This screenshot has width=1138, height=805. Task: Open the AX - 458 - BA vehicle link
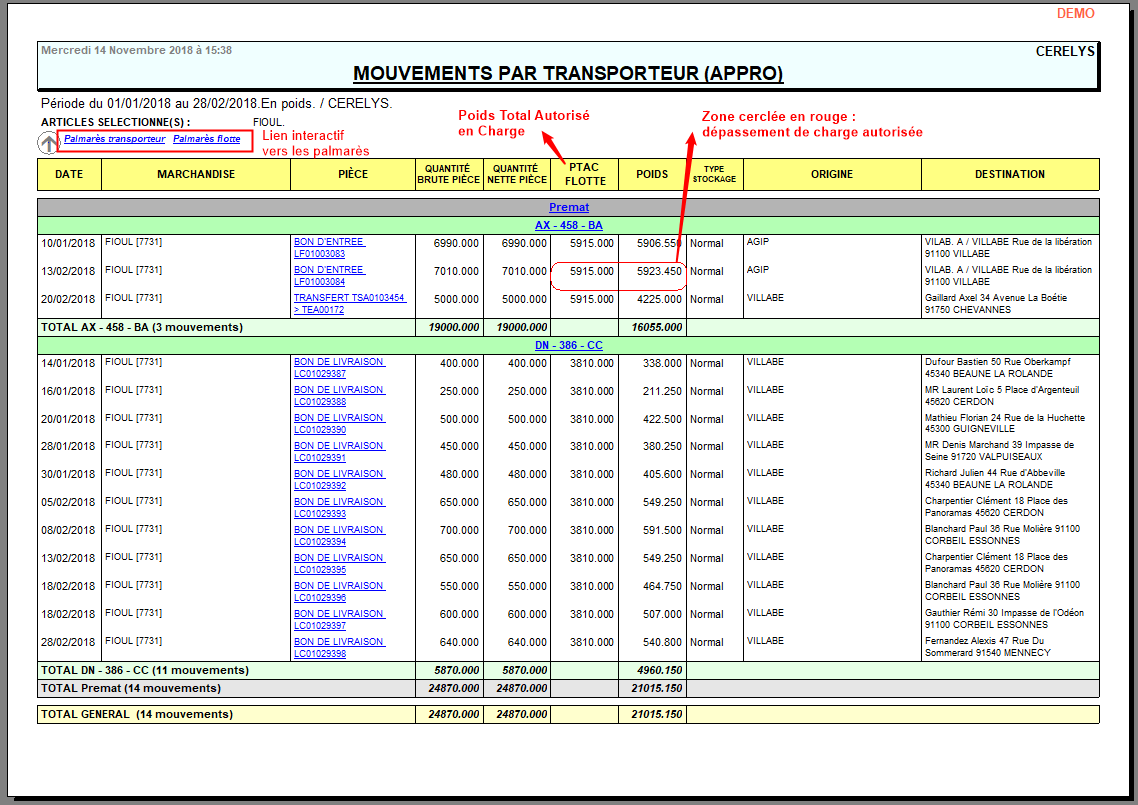568,225
